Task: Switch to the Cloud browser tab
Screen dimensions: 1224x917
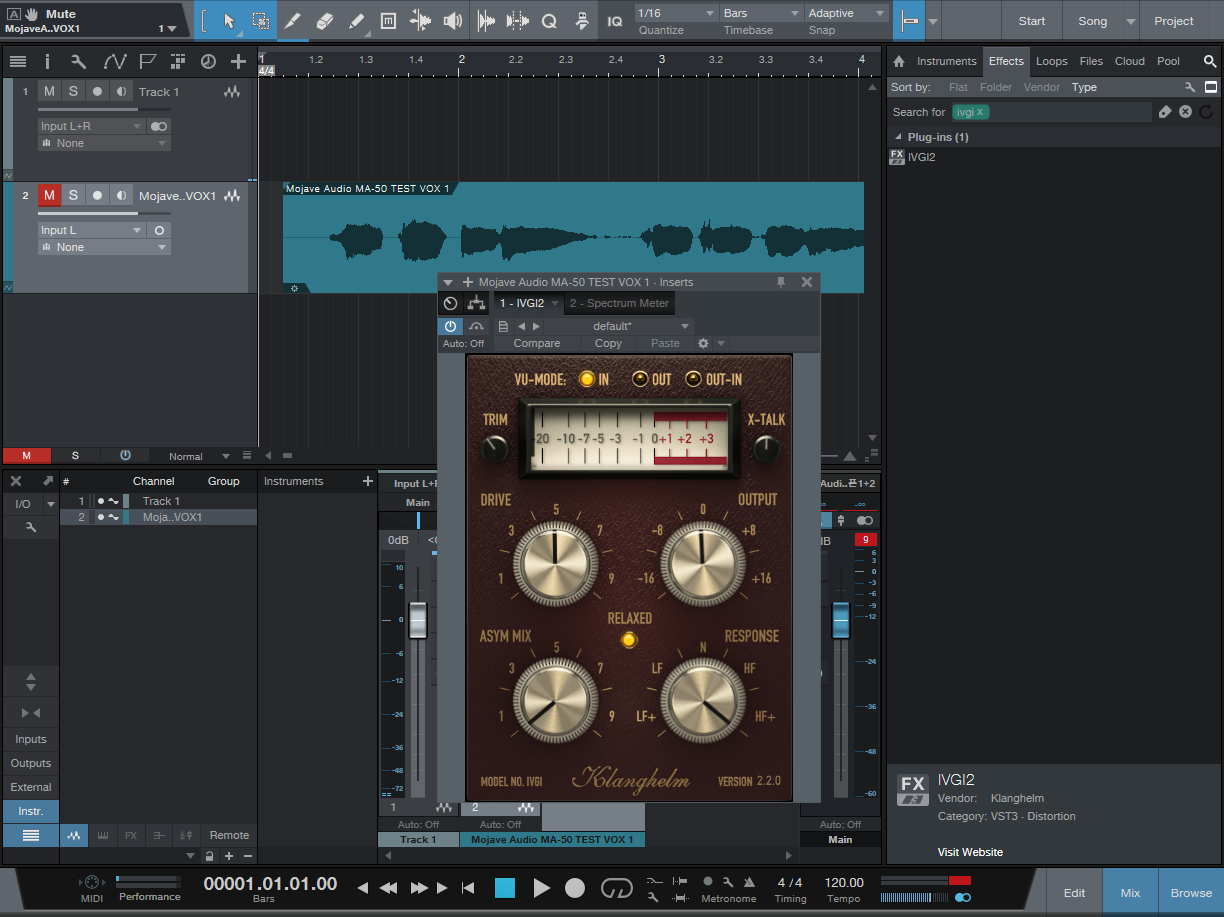Action: [x=1129, y=61]
